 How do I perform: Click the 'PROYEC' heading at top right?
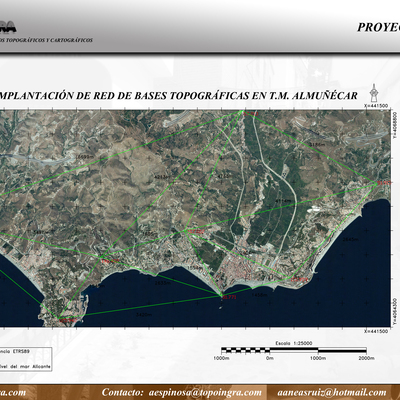[379, 27]
